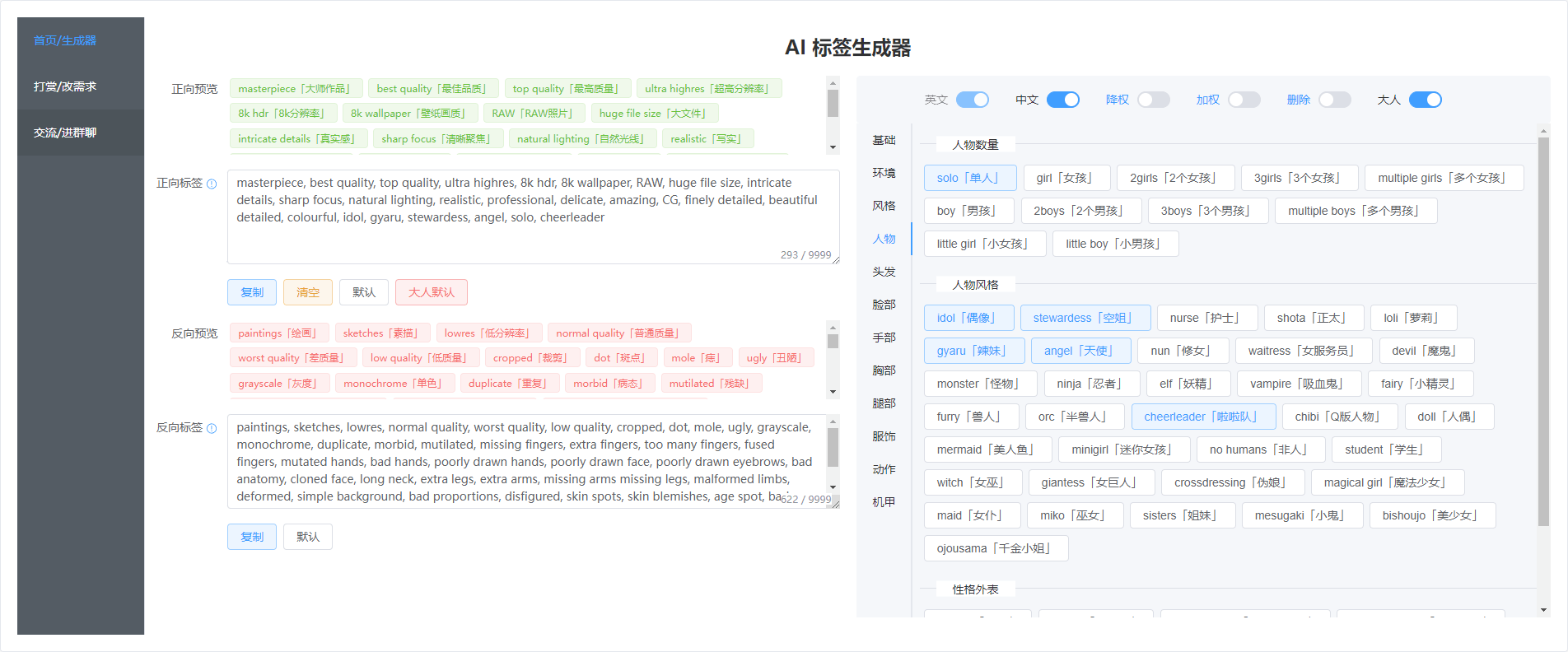Viewport: 1568px width, 652px height.
Task: Disable the 大人 switch
Action: 1425,100
